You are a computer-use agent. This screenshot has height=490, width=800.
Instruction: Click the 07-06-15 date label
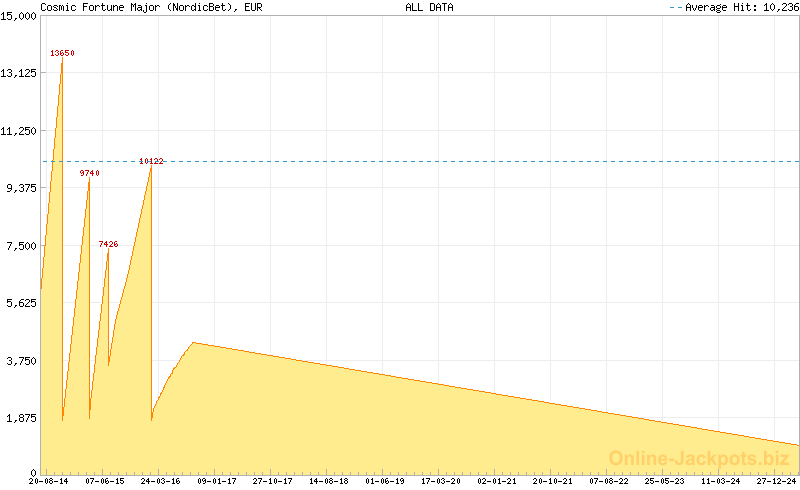105,481
